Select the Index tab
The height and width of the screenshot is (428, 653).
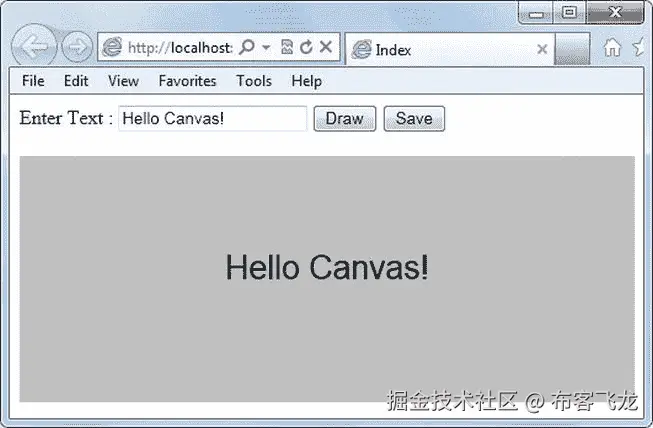point(449,50)
